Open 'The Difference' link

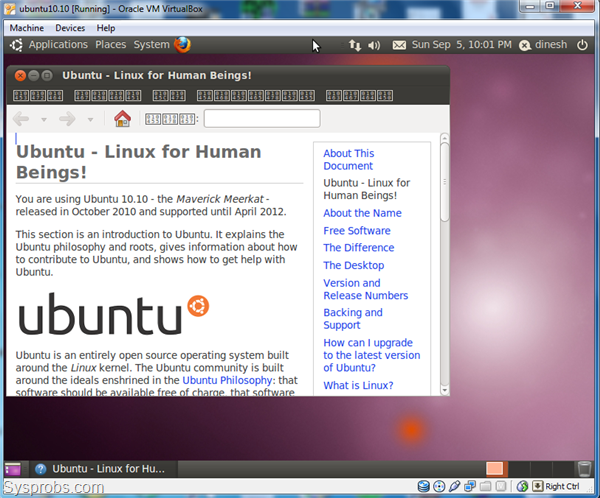click(359, 248)
